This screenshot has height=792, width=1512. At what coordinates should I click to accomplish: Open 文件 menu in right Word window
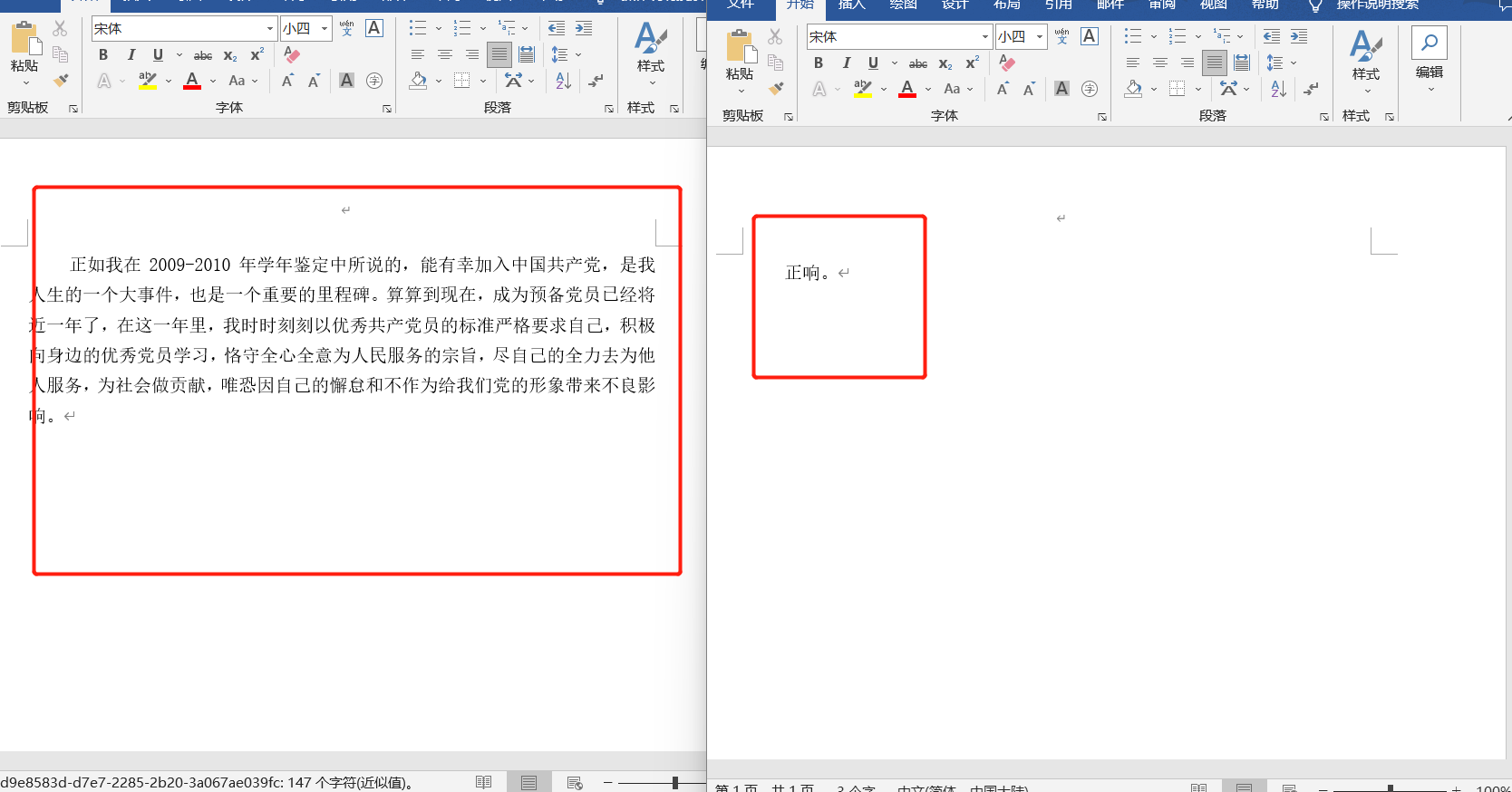(741, 5)
